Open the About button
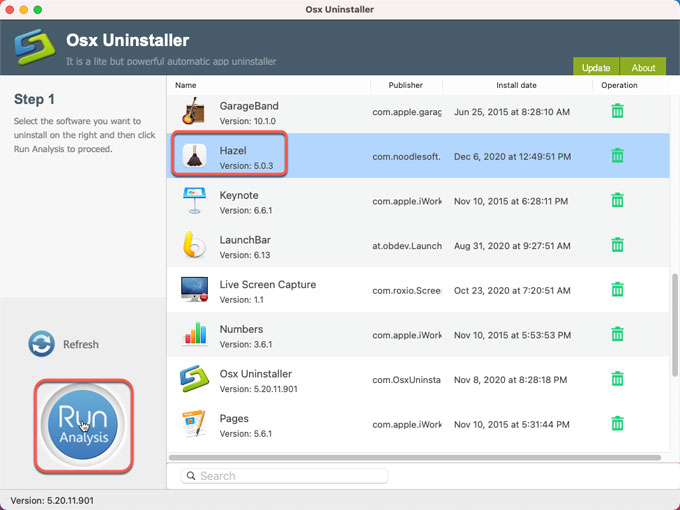 tap(643, 66)
